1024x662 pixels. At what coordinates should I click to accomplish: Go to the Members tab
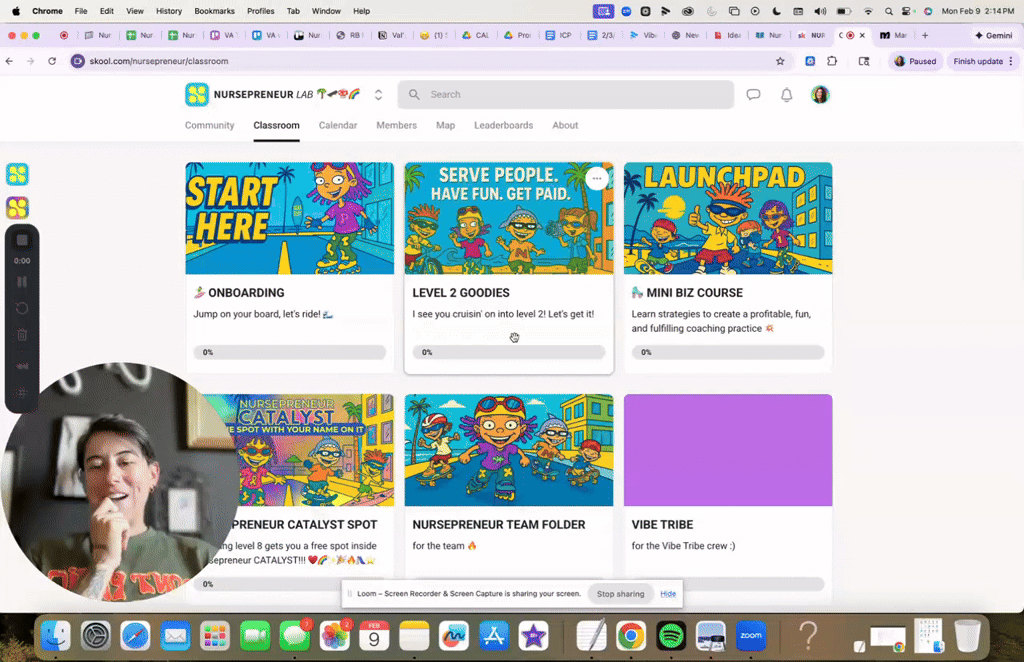396,125
